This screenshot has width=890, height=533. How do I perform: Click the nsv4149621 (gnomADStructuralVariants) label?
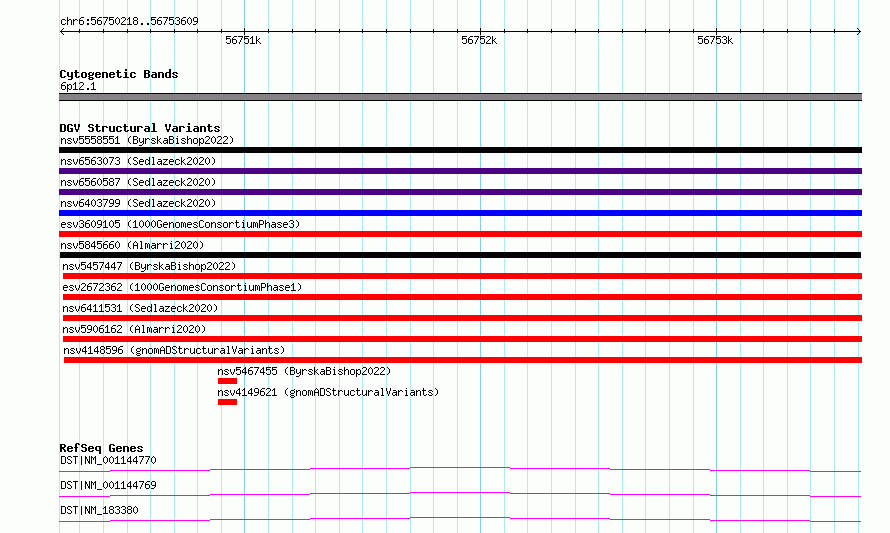tap(328, 392)
